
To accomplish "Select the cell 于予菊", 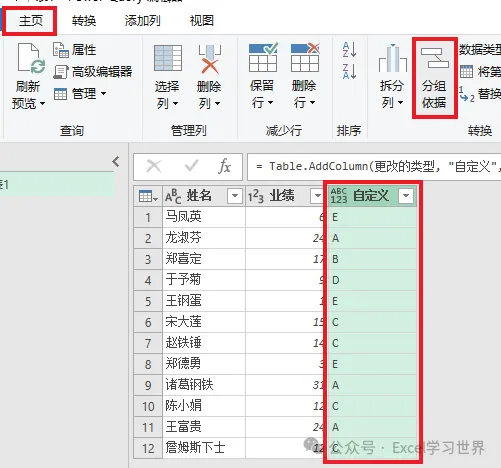I will (204, 280).
